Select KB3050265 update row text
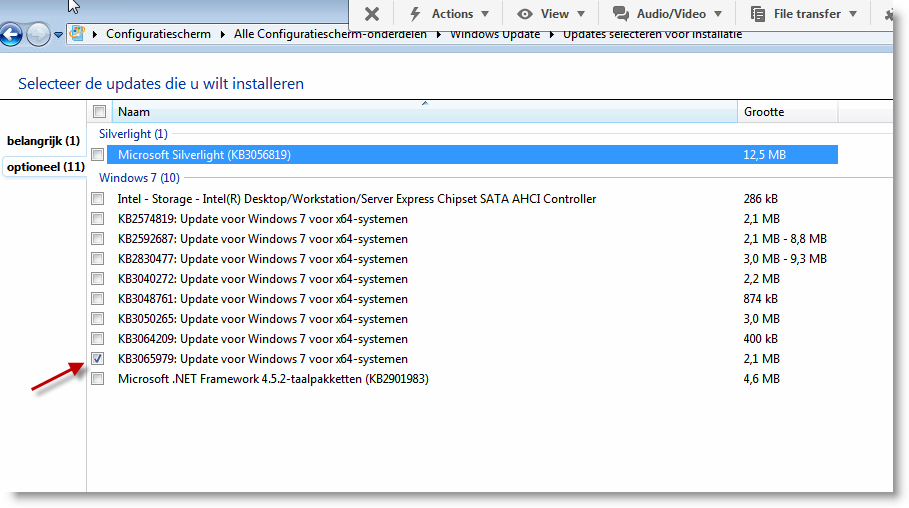Screen dimensions: 909x508 263,319
